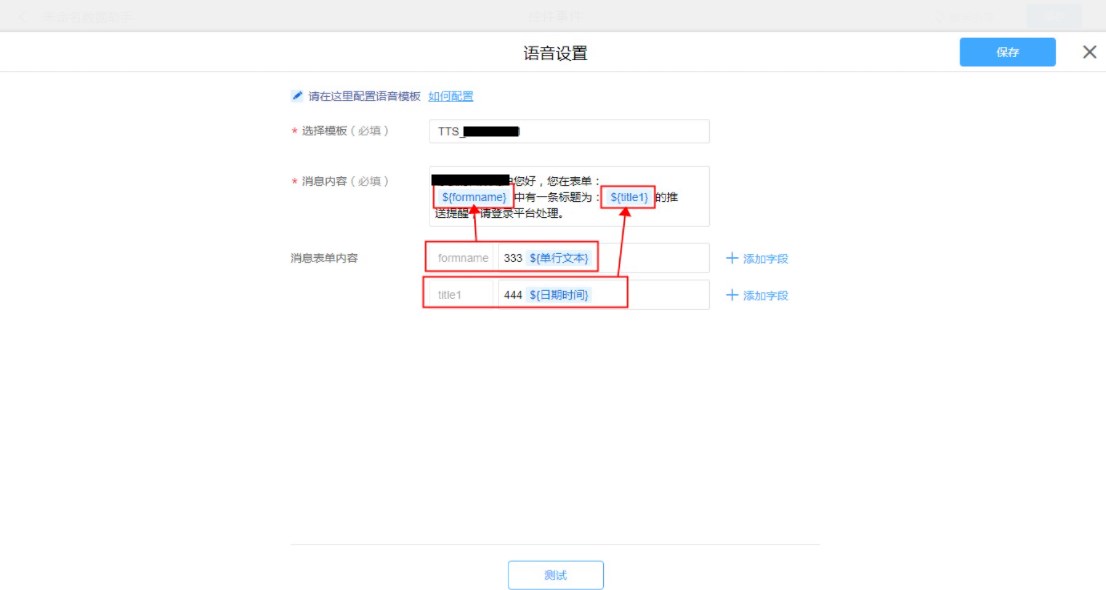Click 添加字段 text for the title1 row
1106x590 pixels.
pyautogui.click(x=765, y=296)
